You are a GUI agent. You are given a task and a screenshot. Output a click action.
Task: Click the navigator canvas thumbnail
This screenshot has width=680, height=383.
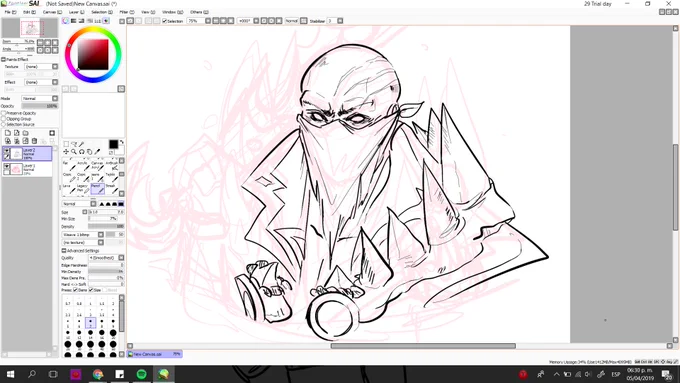pos(30,28)
